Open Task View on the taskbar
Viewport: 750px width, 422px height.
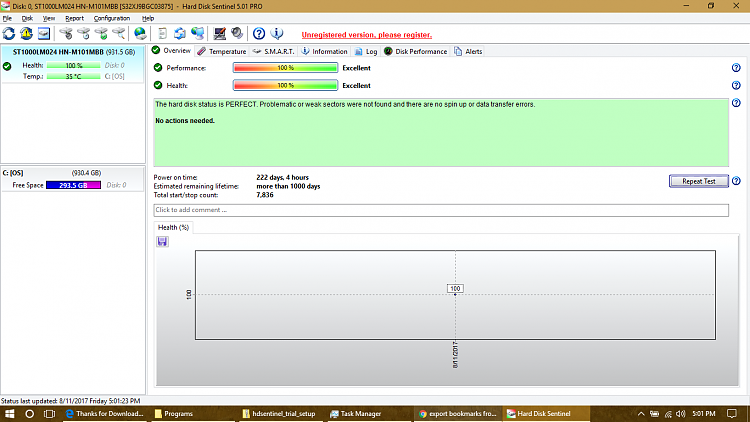[x=49, y=414]
